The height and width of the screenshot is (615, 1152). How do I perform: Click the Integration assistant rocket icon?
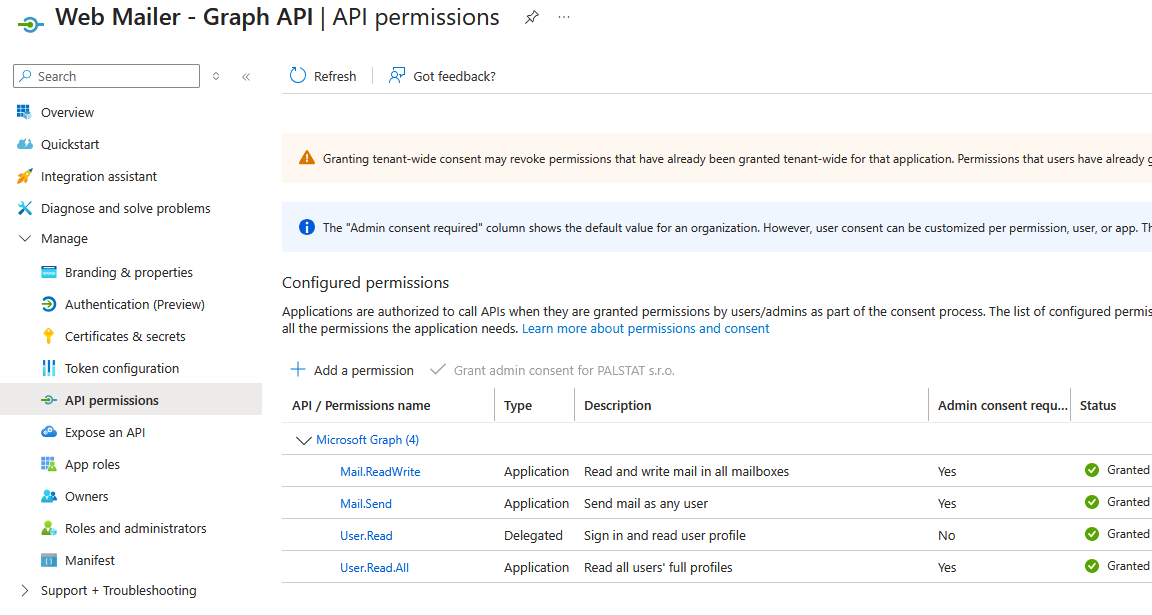(x=24, y=176)
